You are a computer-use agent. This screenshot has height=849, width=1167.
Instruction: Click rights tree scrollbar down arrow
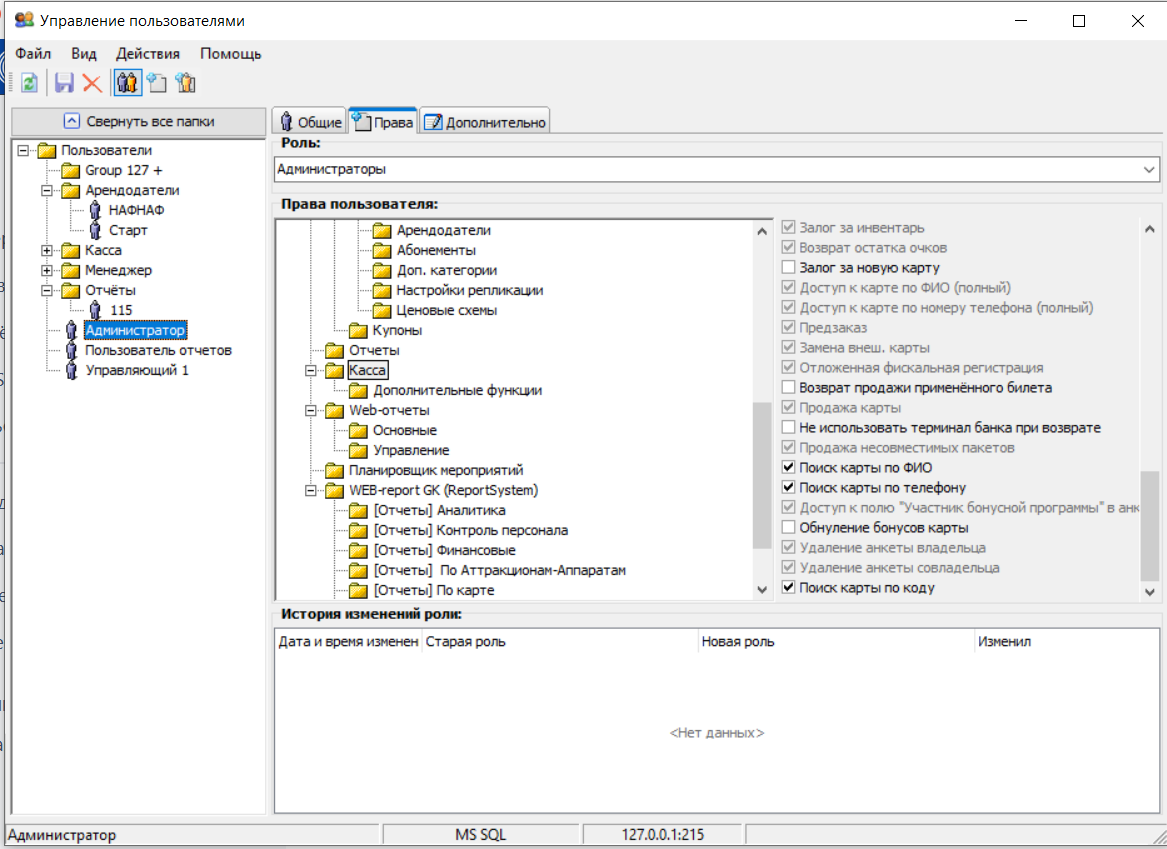click(762, 589)
